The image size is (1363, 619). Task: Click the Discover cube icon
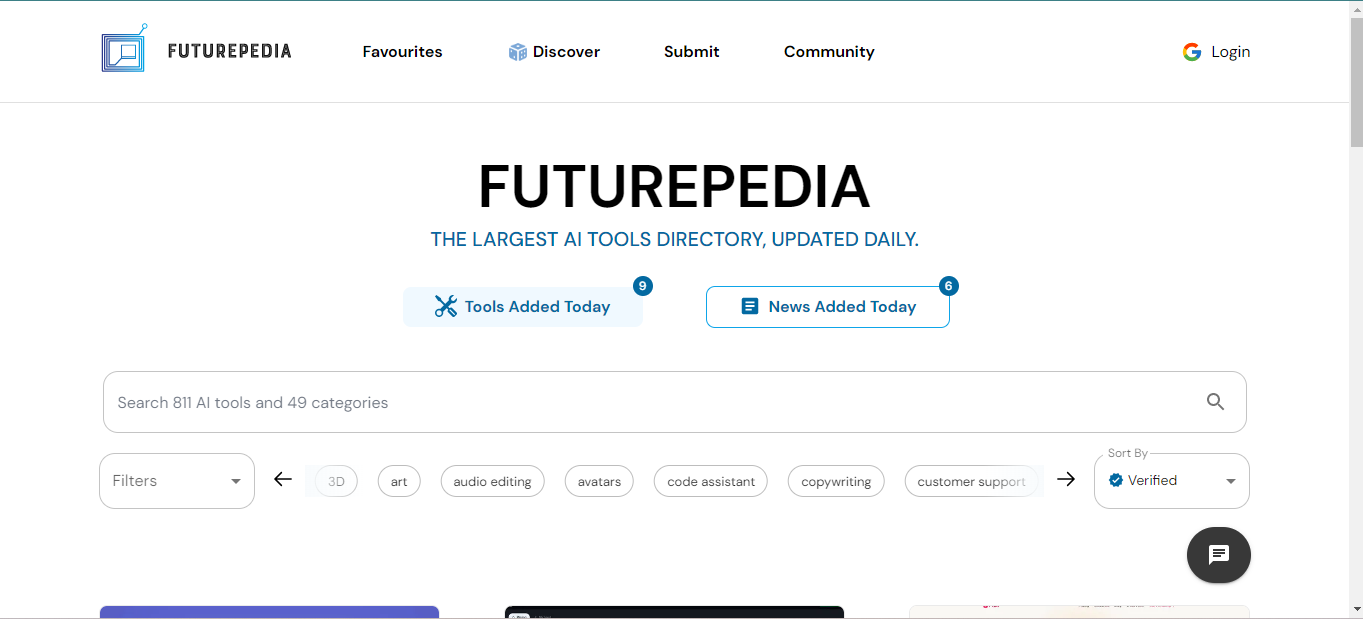[x=517, y=52]
